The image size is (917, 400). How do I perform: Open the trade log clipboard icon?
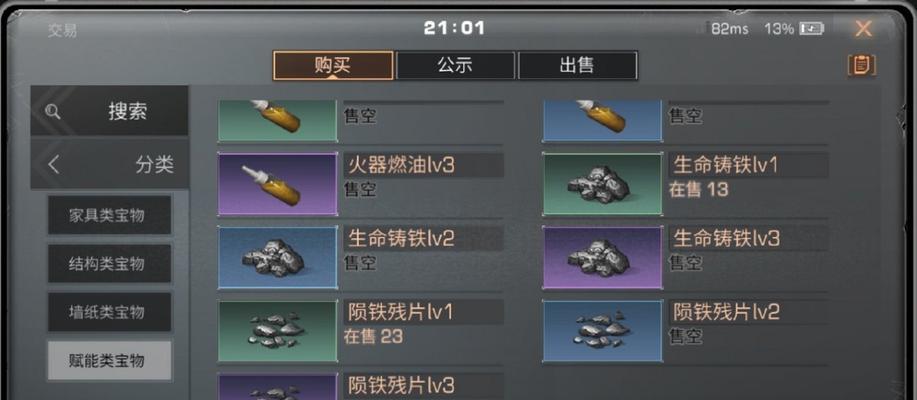[x=861, y=65]
